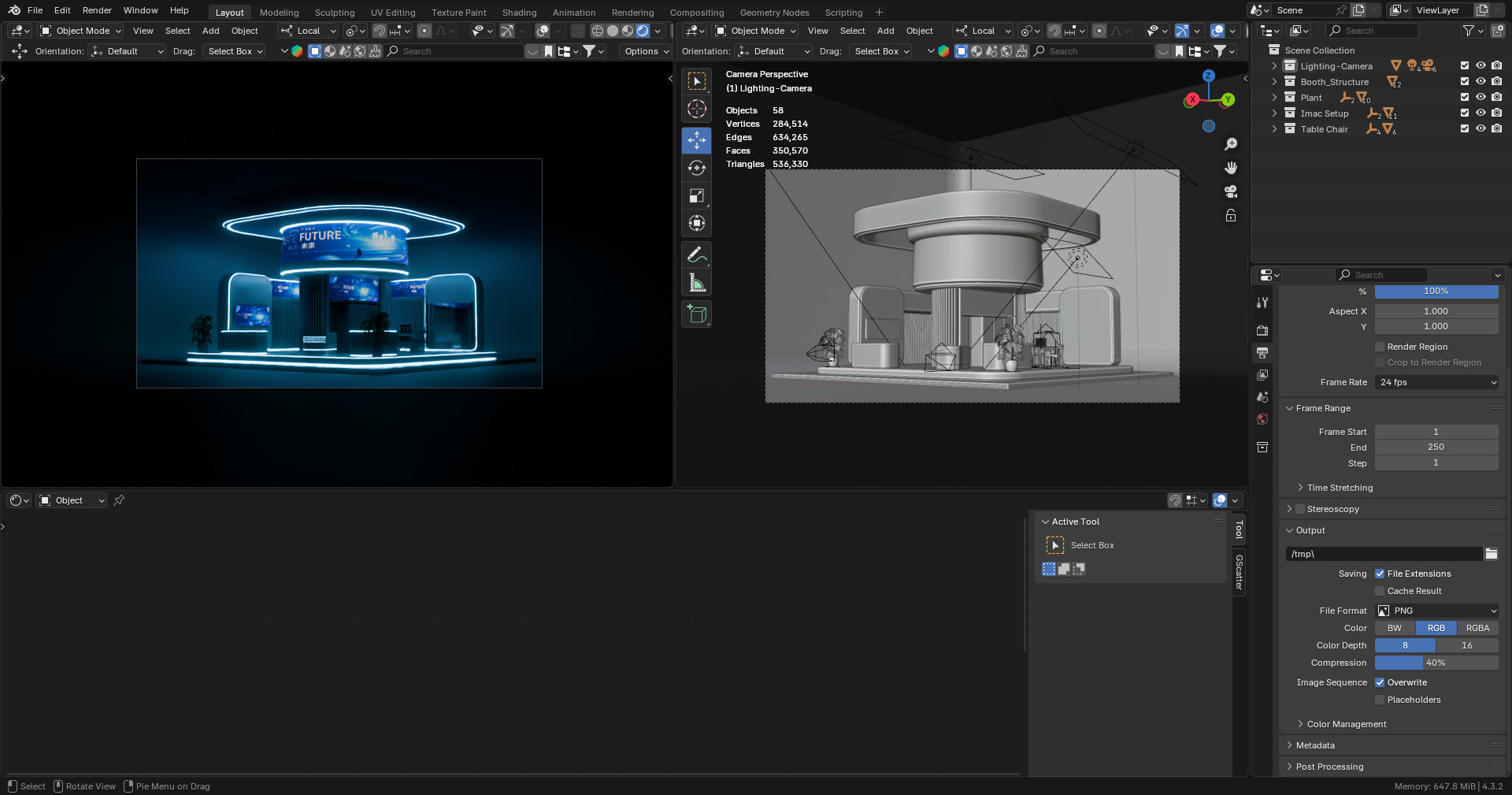Viewport: 1512px width, 795px height.
Task: Exclude Booth_Structure collection from view layer
Action: [1465, 82]
